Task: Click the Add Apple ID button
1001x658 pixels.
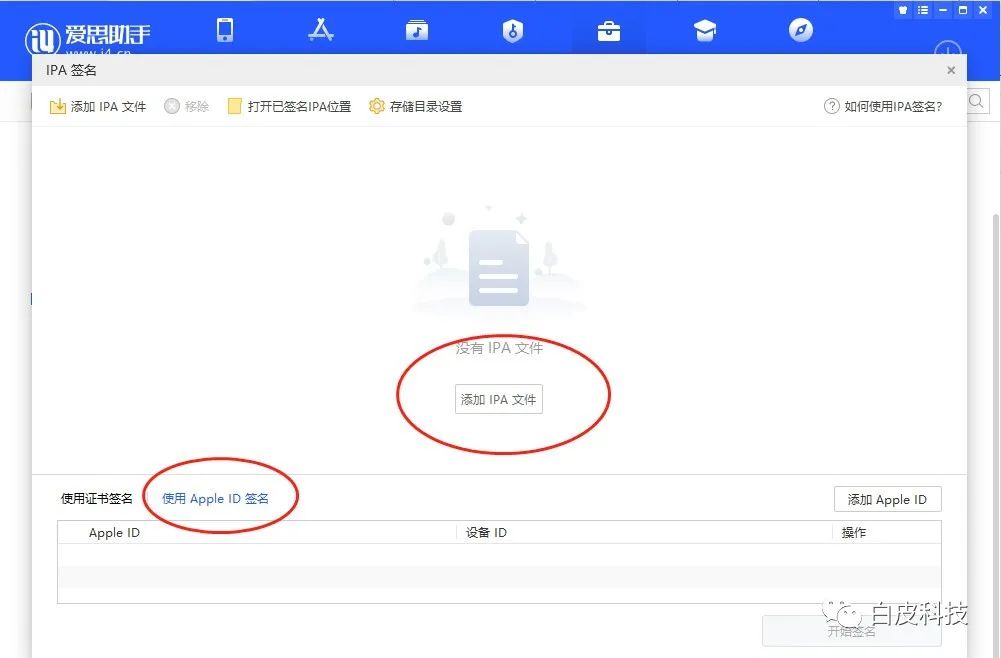Action: tap(887, 500)
